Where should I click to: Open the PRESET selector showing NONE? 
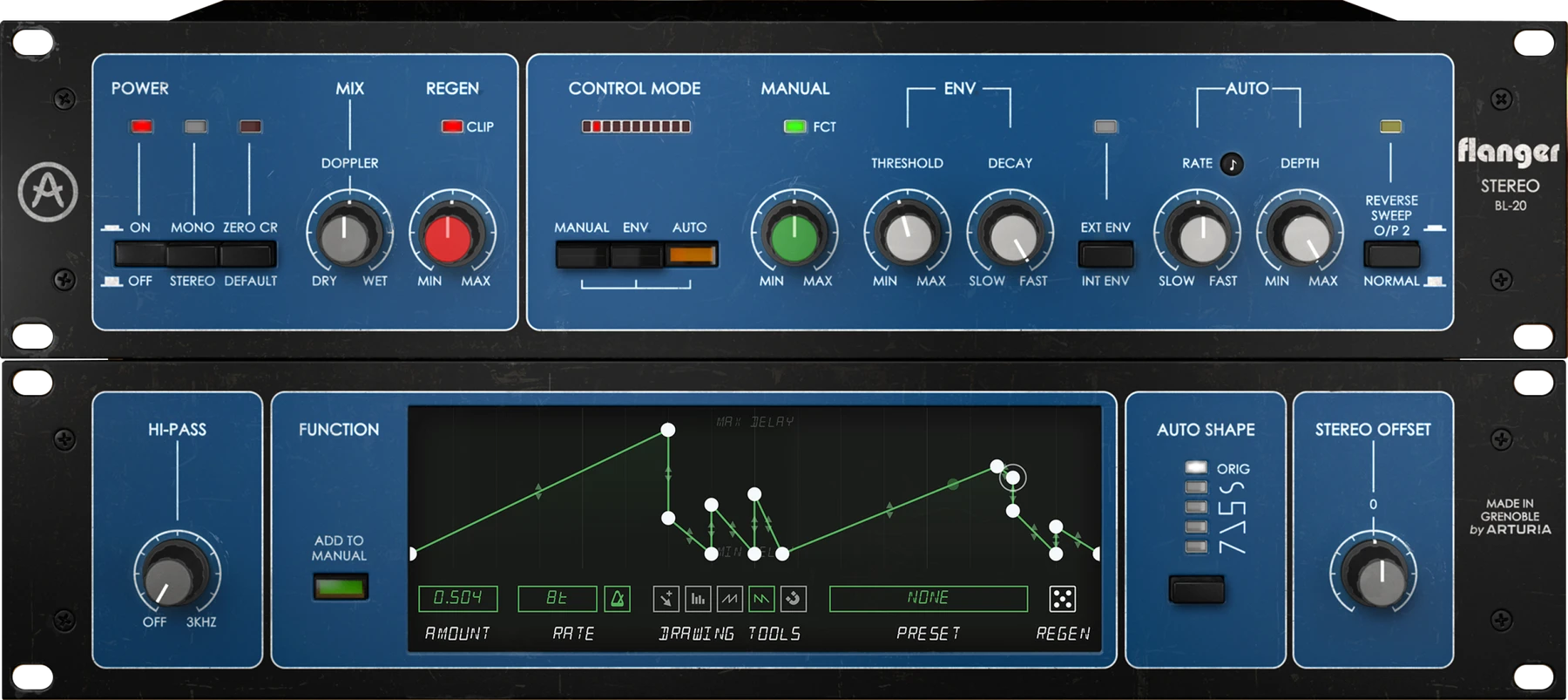929,599
